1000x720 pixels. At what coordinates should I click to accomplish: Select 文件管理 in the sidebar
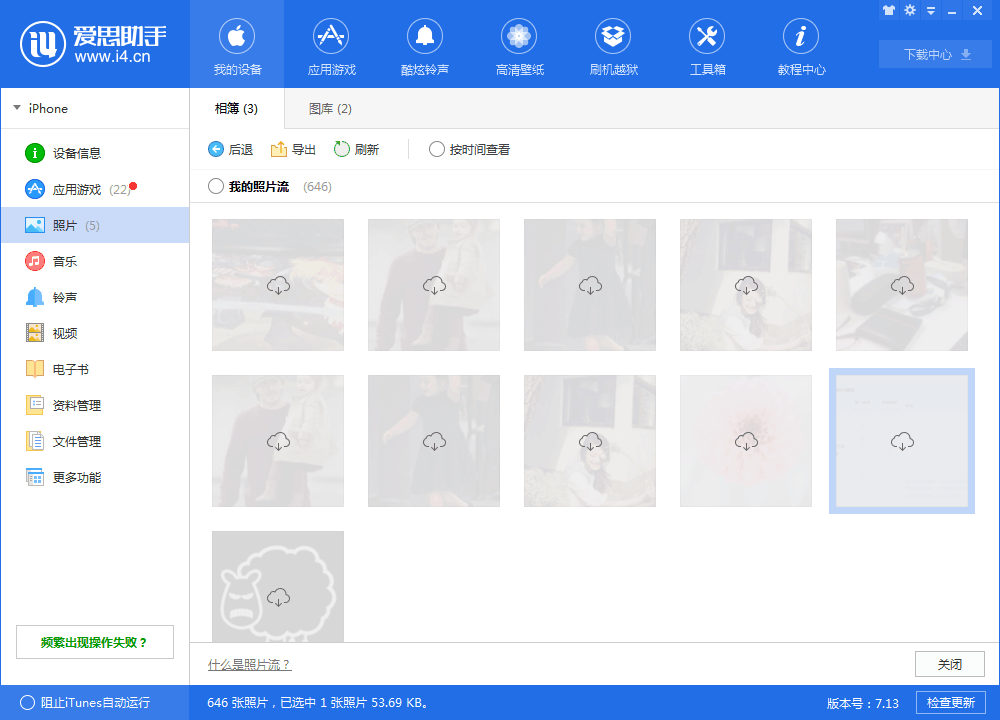click(96, 441)
